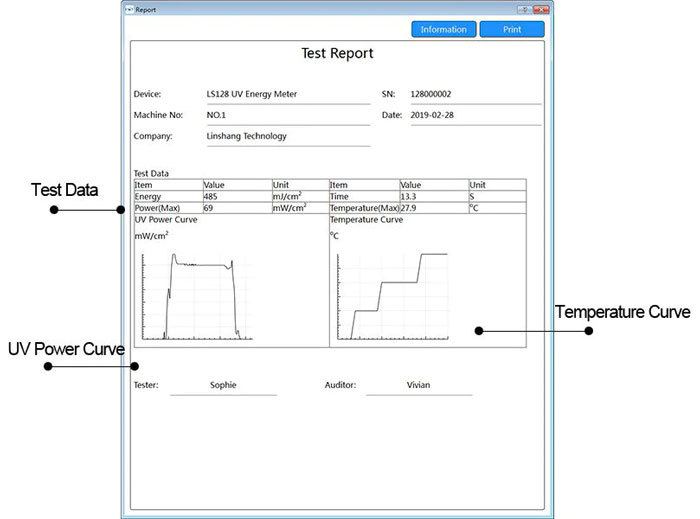Close the Report window
700x519 pixels.
542,9
